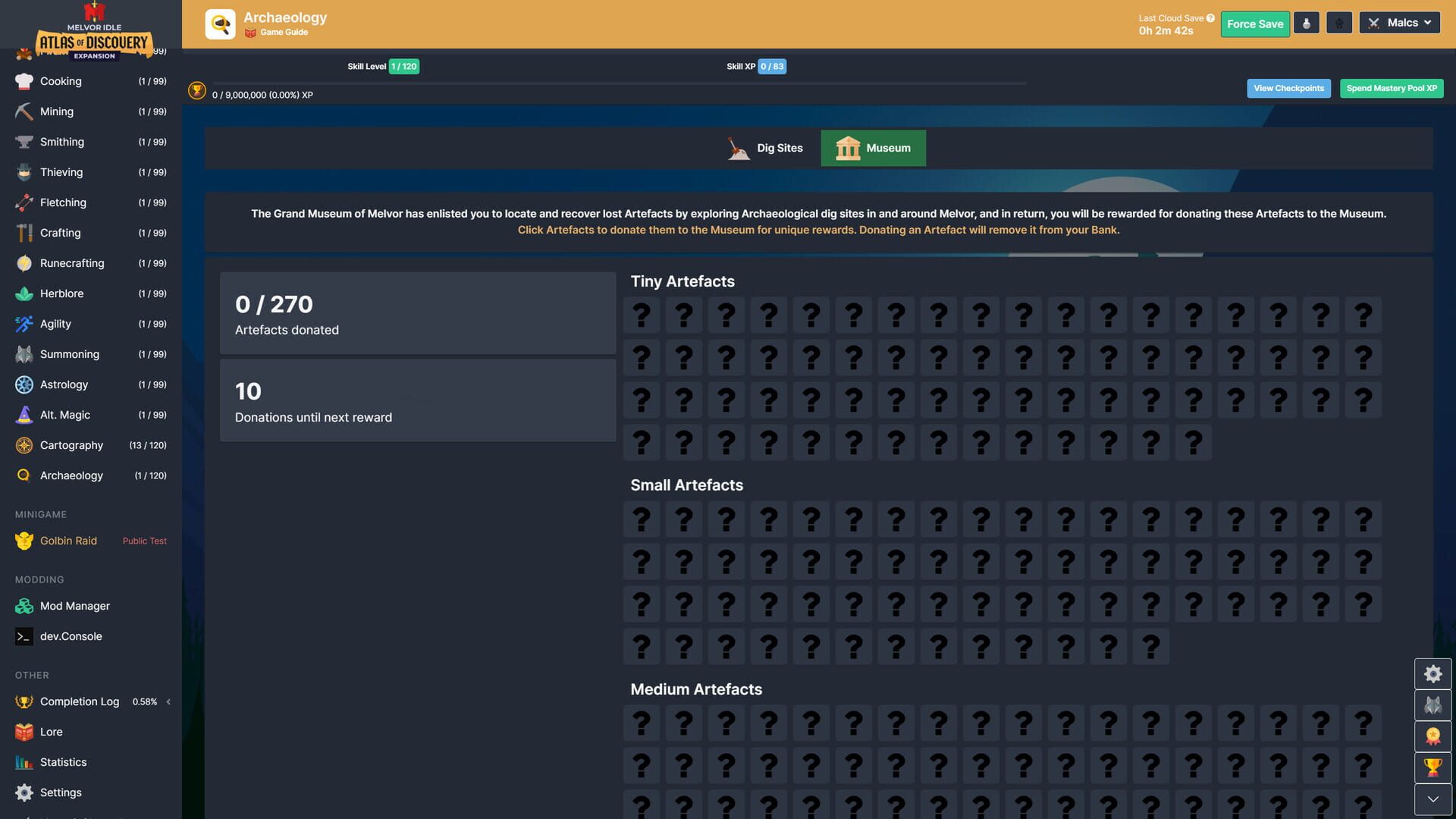Select the Museum tab
Image resolution: width=1456 pixels, height=819 pixels.
pos(873,148)
